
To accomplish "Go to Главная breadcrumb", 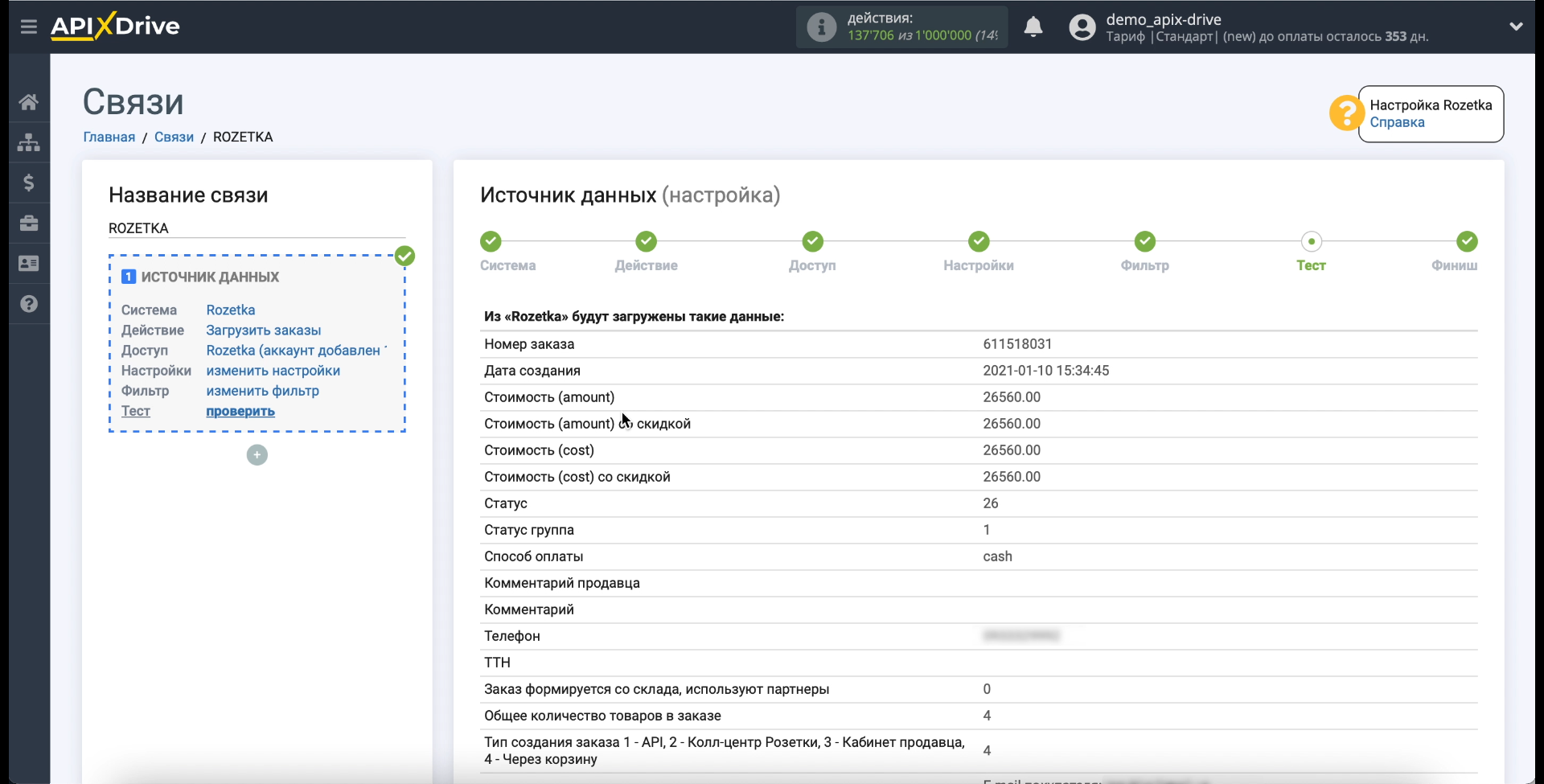I will click(109, 137).
